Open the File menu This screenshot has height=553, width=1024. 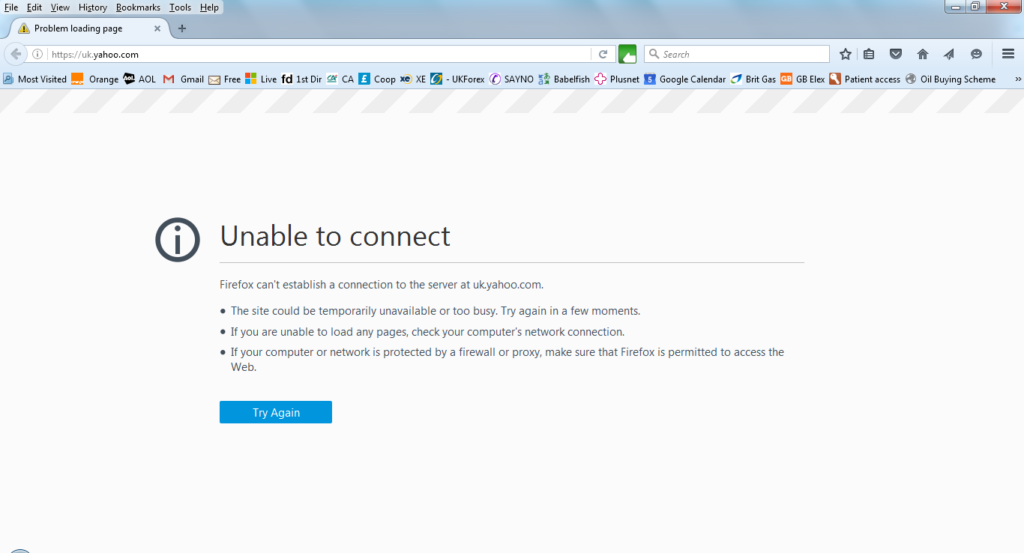(11, 8)
